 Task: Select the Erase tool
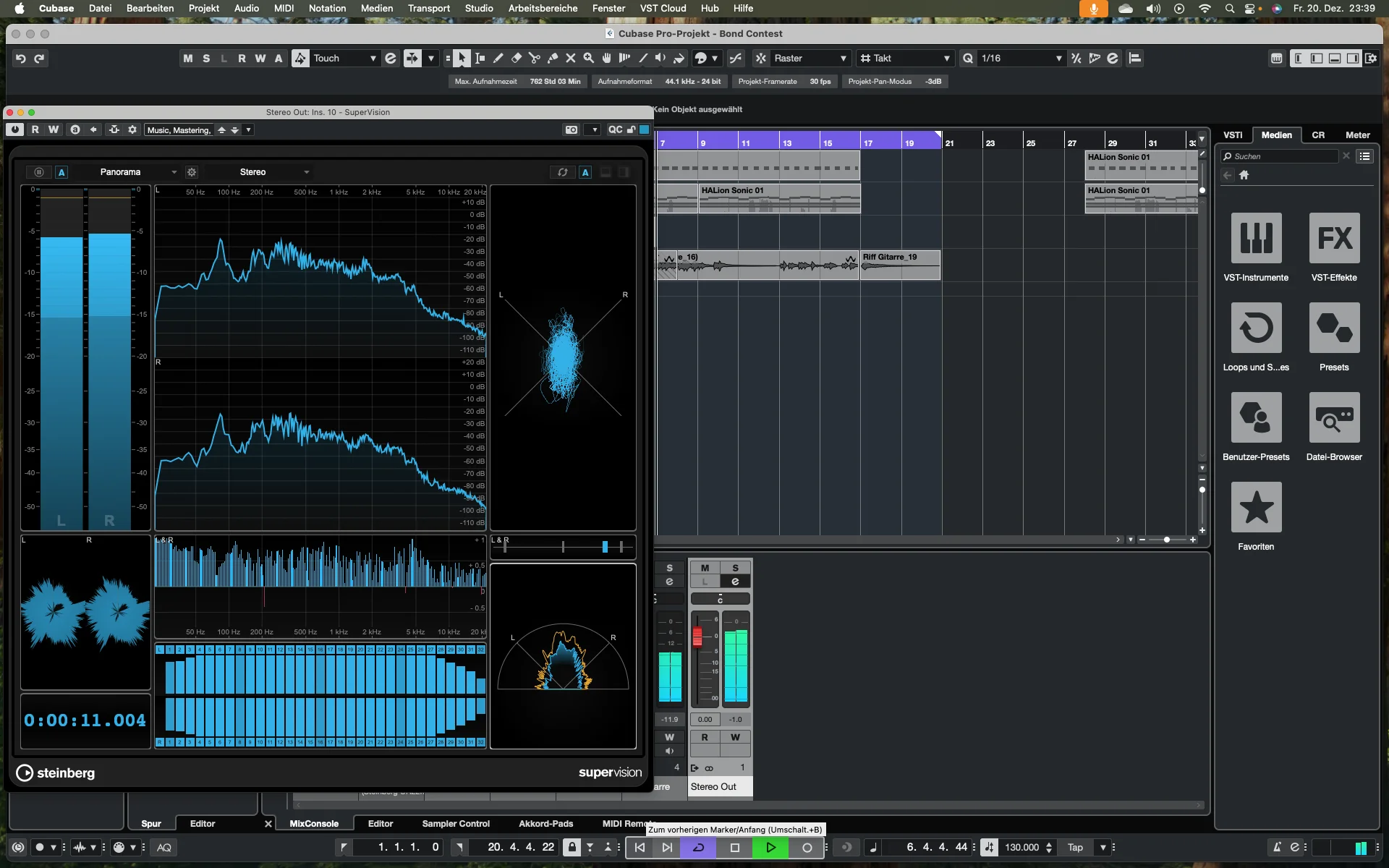[516, 58]
